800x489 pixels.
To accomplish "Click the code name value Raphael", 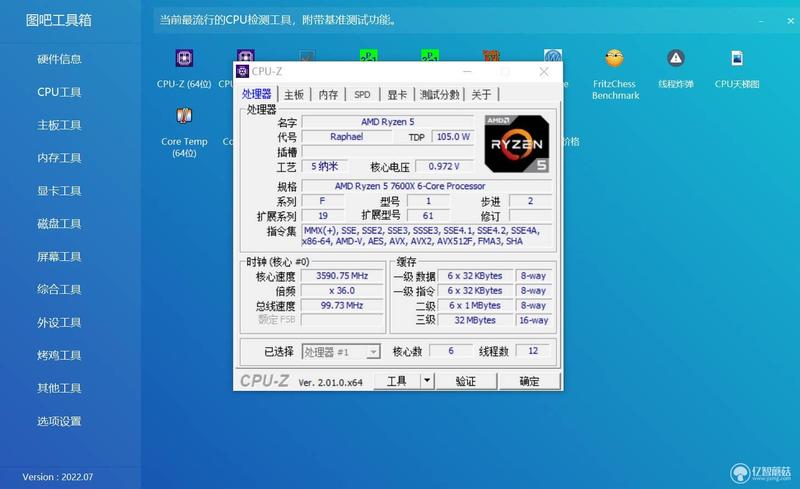I will [x=346, y=137].
